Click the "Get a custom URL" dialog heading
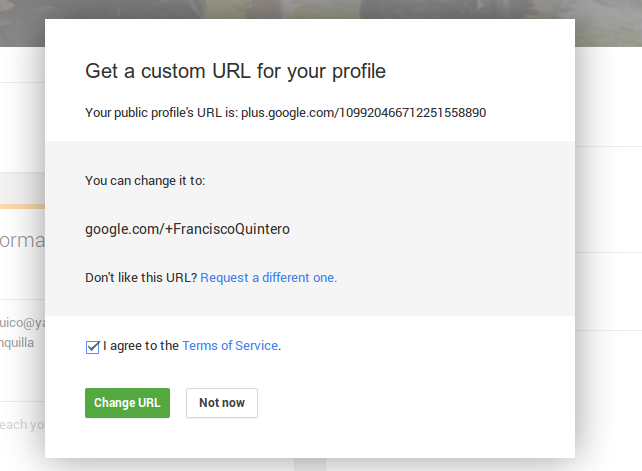 point(236,72)
